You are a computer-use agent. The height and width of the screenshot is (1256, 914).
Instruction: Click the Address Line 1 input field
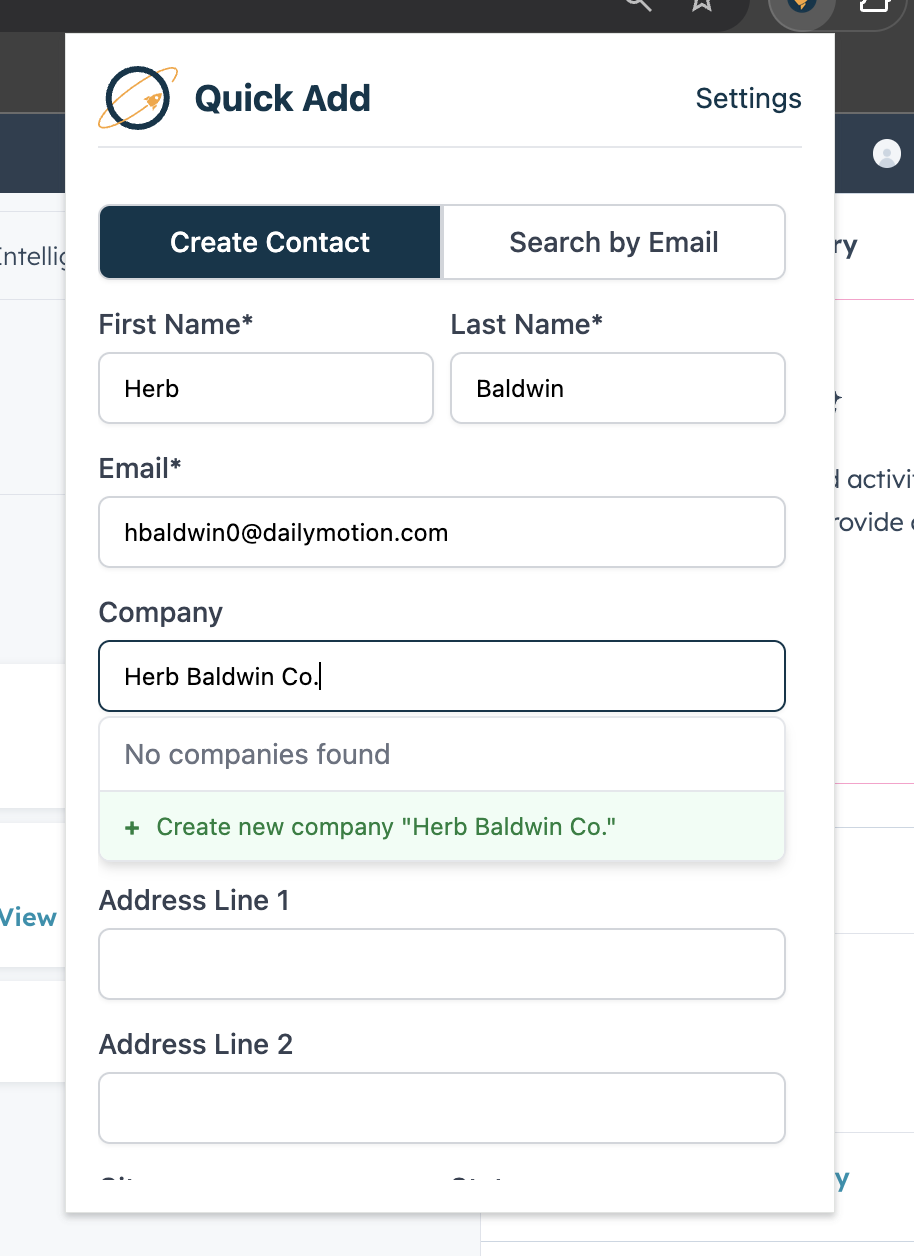(442, 964)
